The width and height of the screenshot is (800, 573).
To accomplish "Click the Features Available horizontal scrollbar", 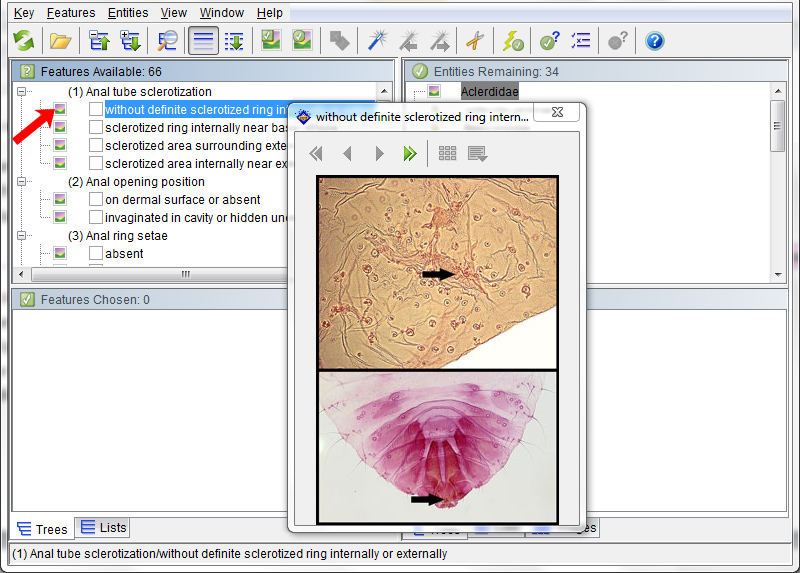I will [x=185, y=274].
